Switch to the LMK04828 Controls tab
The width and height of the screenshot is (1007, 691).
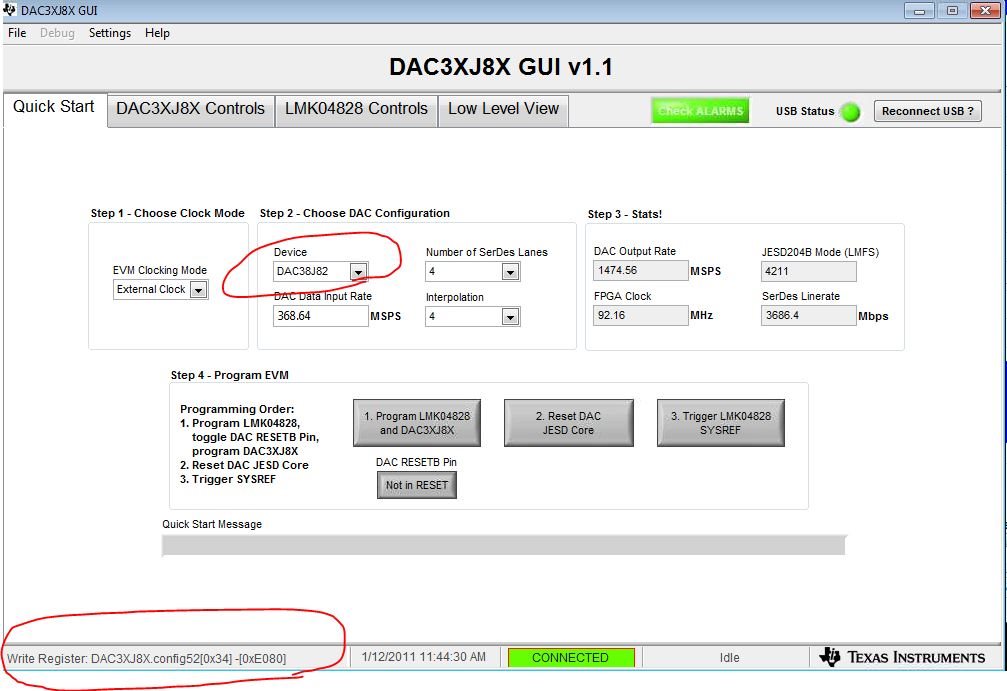point(356,109)
